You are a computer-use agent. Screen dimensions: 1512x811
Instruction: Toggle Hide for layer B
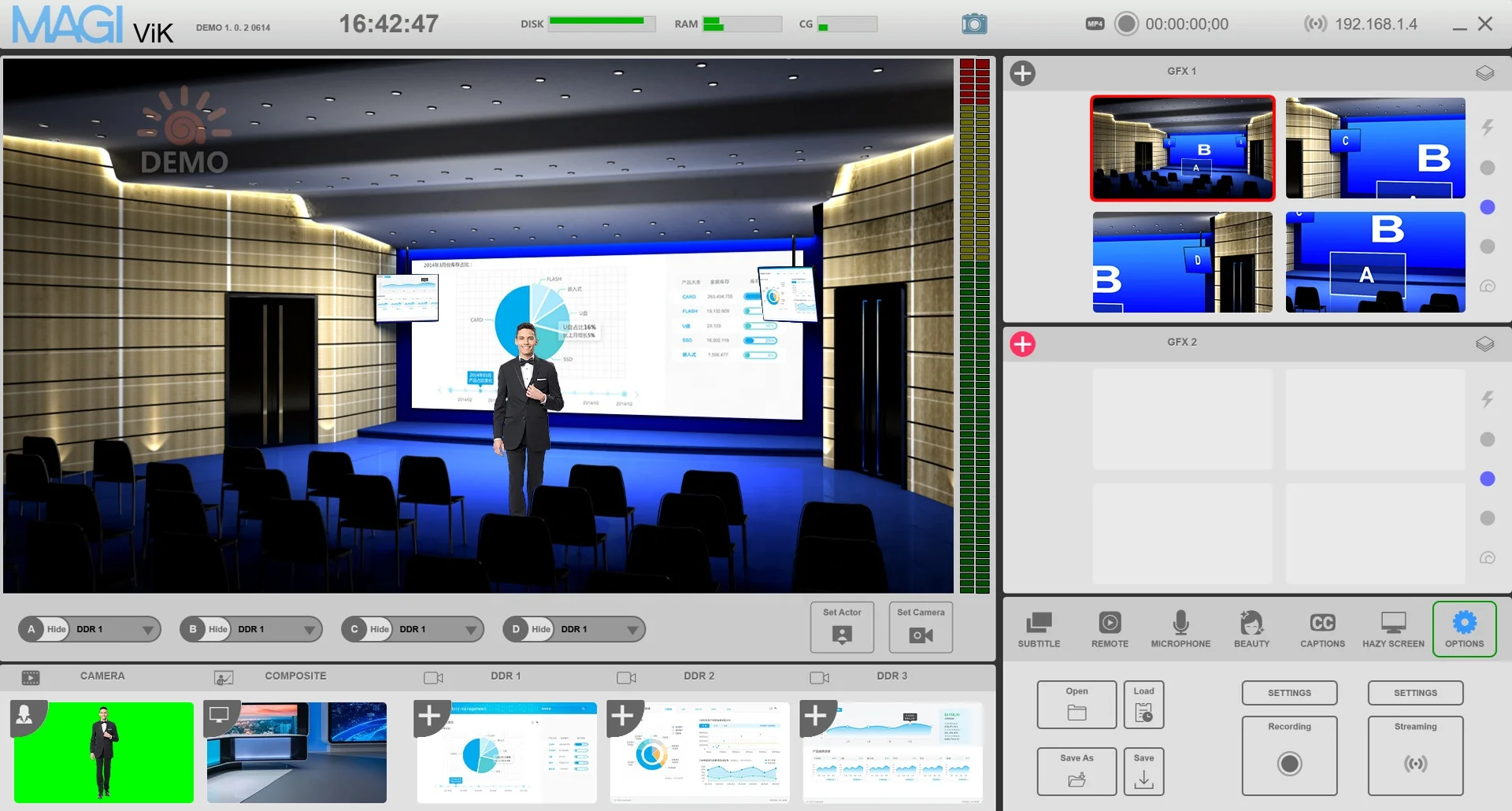[x=217, y=629]
